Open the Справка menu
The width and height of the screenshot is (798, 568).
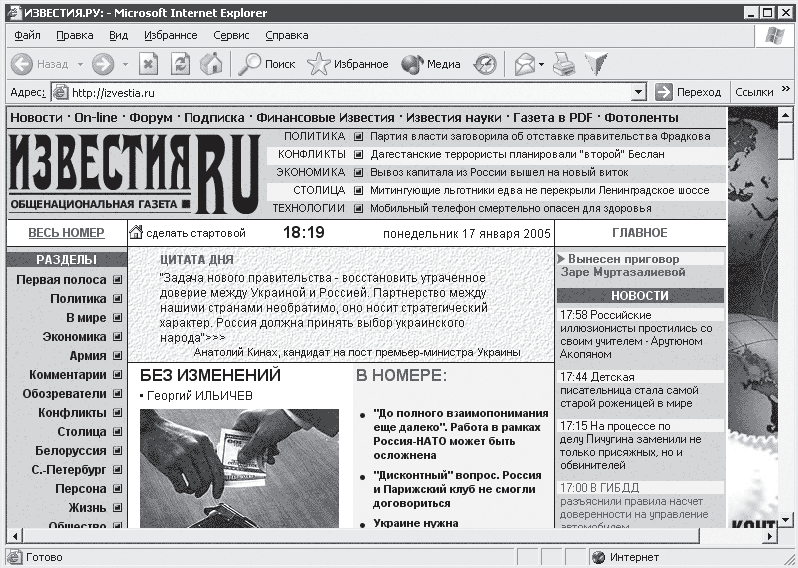tap(287, 36)
